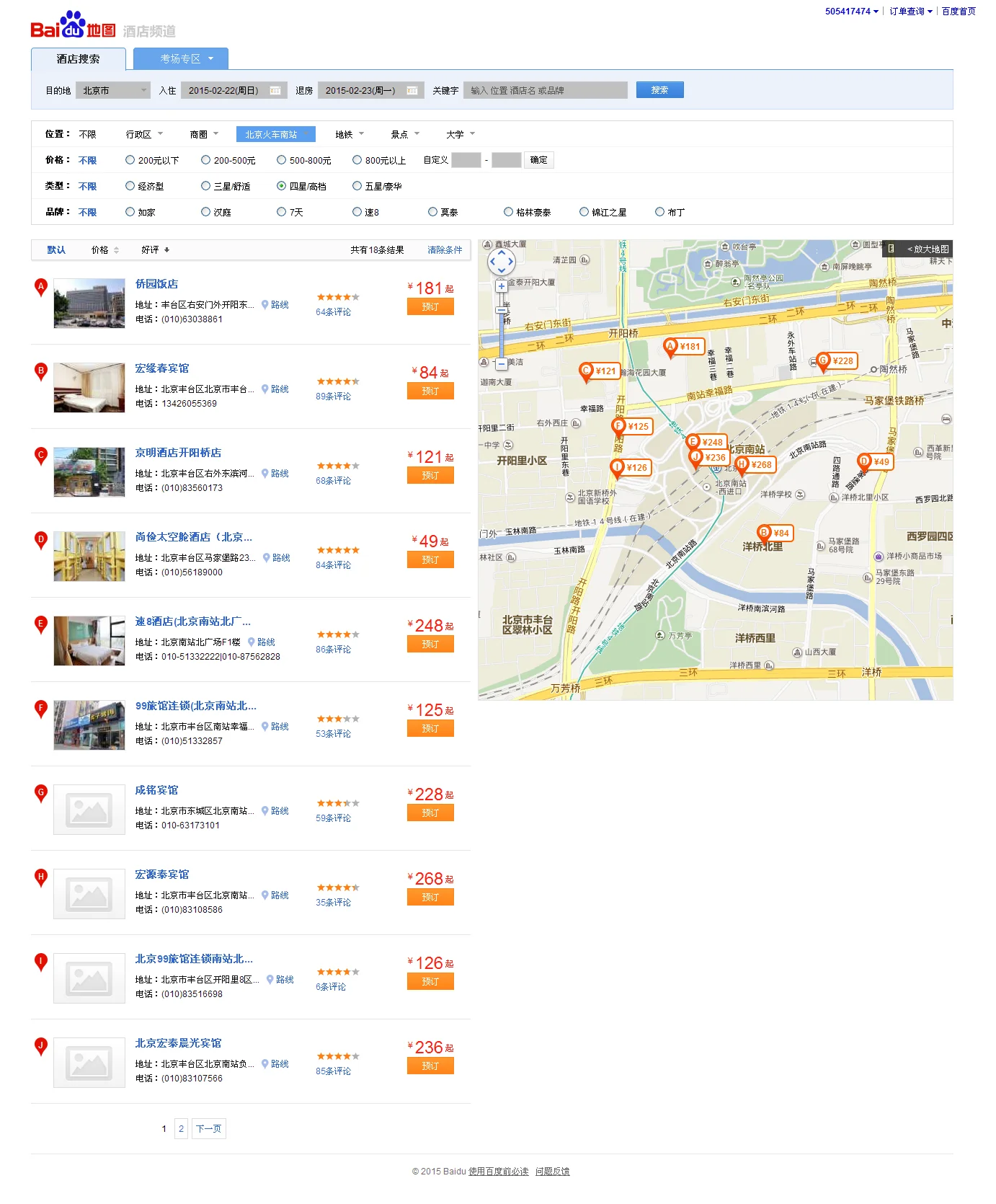Open 订单查询 dropdown menu
Screen dimensions: 996x1204
point(911,12)
